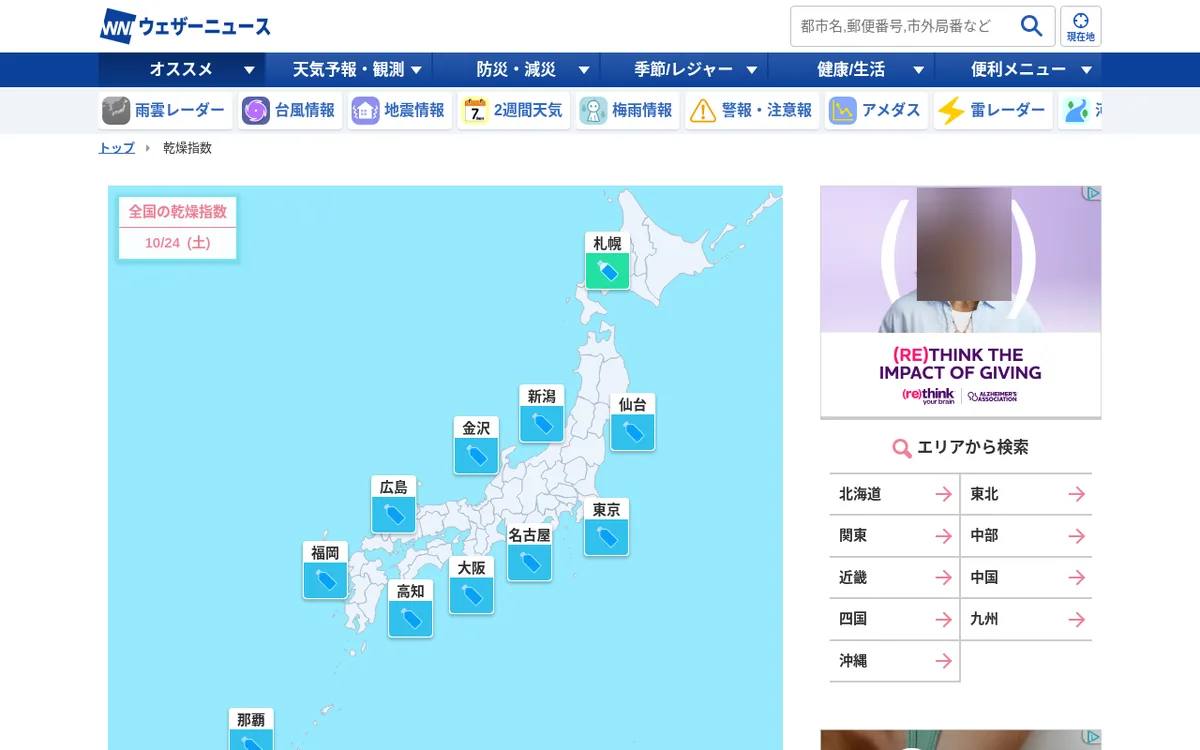Open 沖縄 area link
Viewport: 1200px width, 750px height.
[x=895, y=662]
